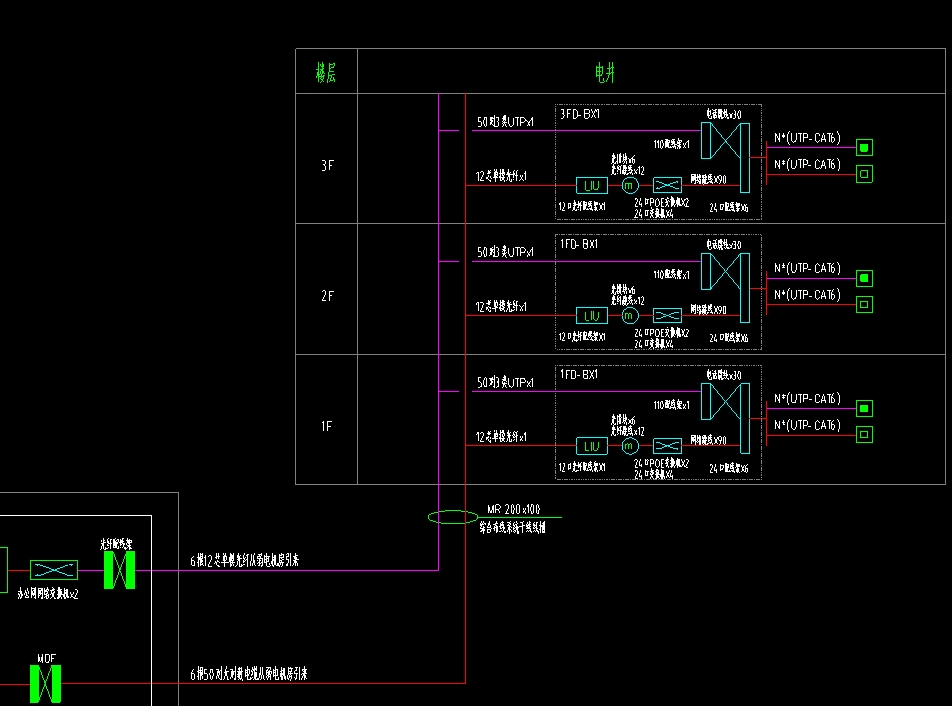The width and height of the screenshot is (952, 706).
Task: Select '12芯单模光纤x1' label on 3F
Action: [x=501, y=177]
